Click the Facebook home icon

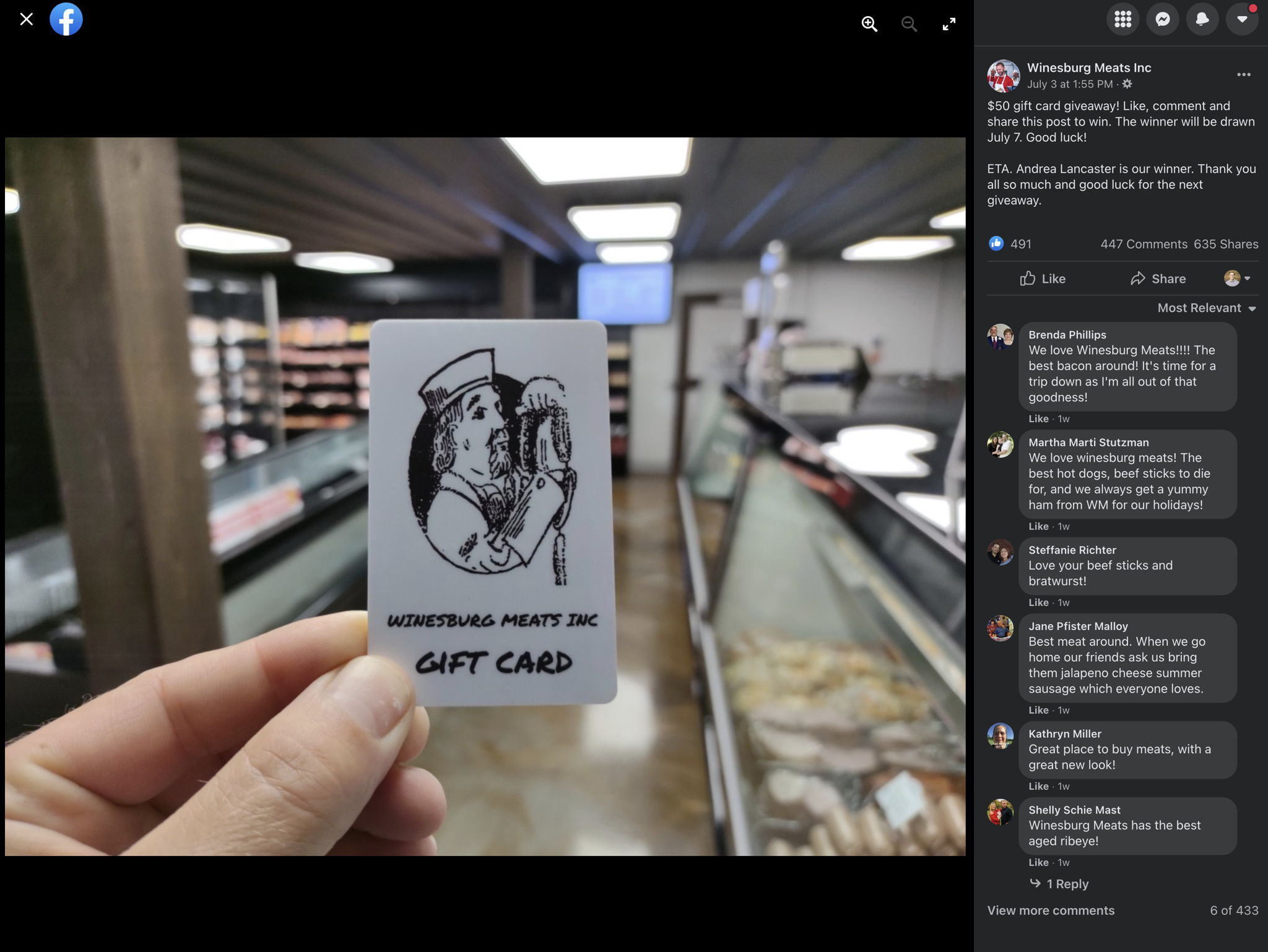[66, 18]
